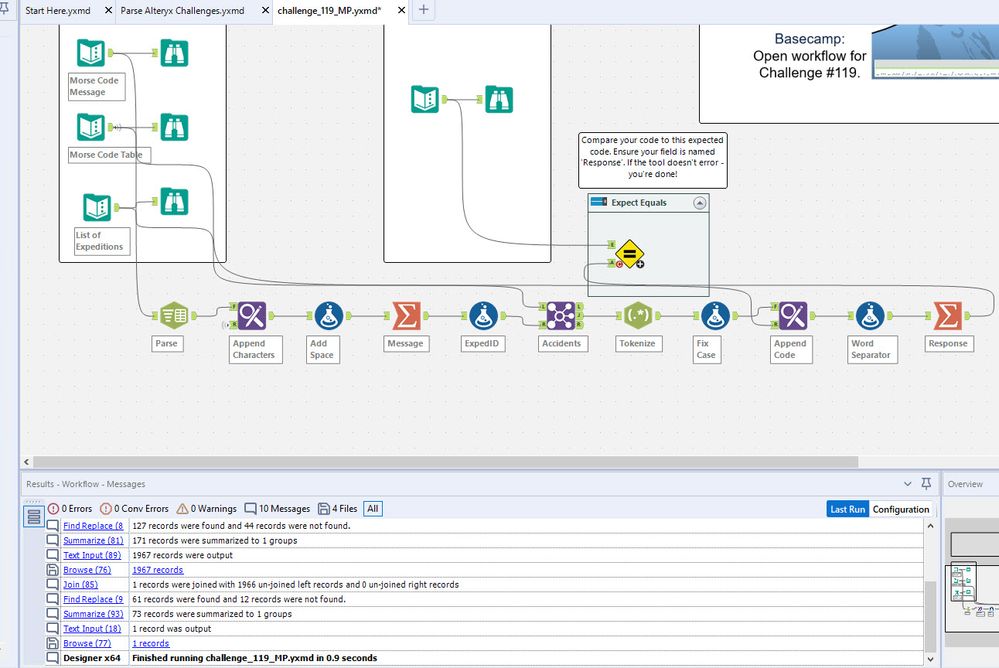The width and height of the screenshot is (999, 668).
Task: Filter results by 0 Warnings
Action: pyautogui.click(x=206, y=509)
